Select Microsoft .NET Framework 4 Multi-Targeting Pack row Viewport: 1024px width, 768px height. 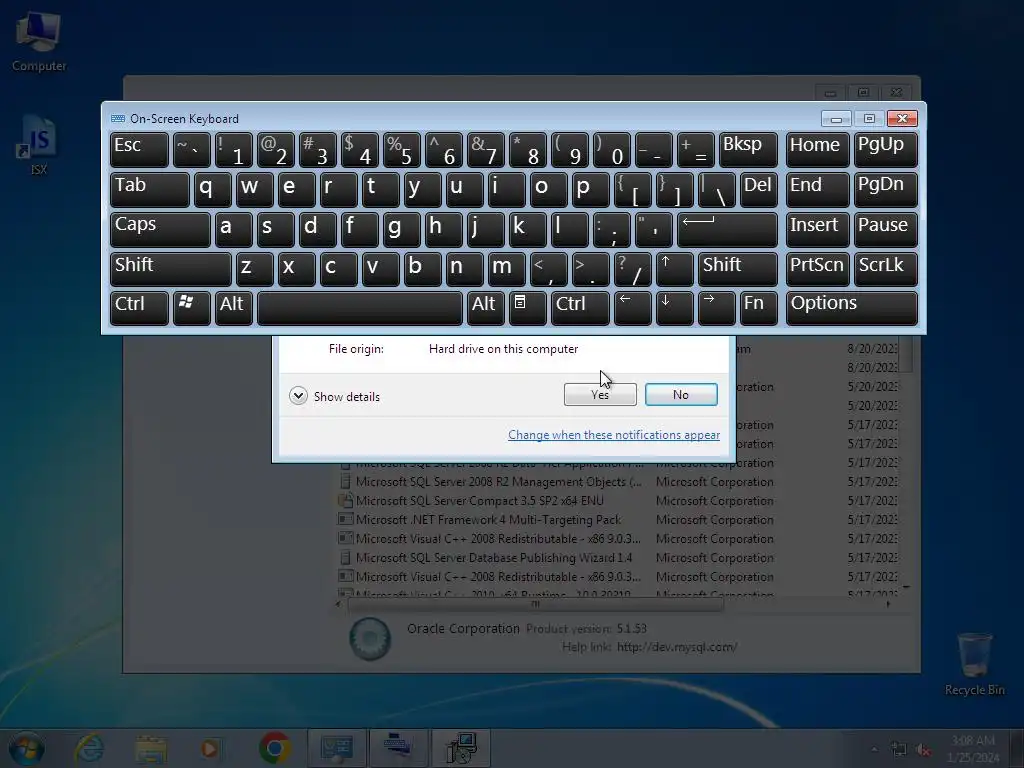click(x=617, y=520)
